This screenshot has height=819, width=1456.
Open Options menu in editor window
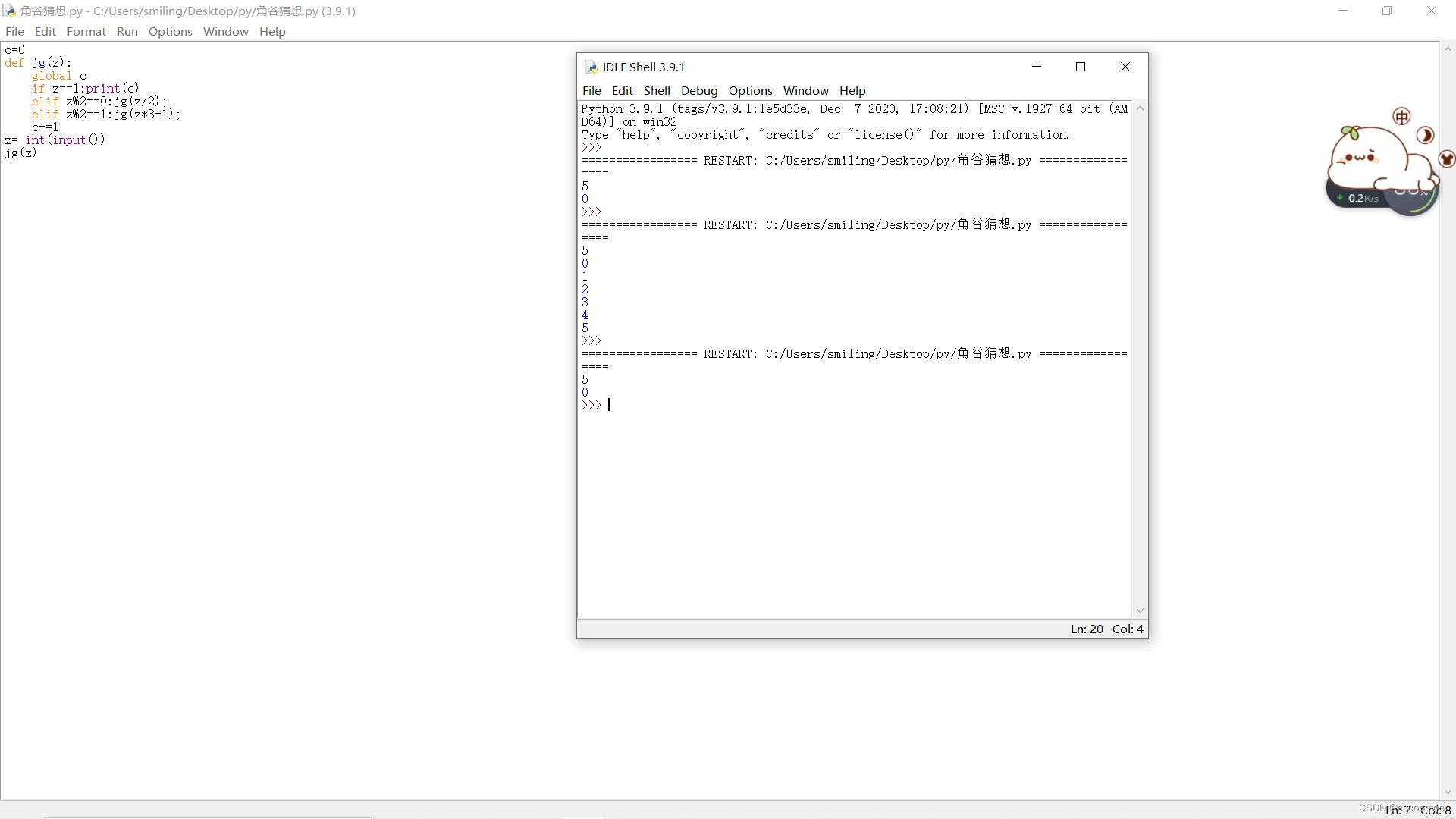(x=171, y=31)
